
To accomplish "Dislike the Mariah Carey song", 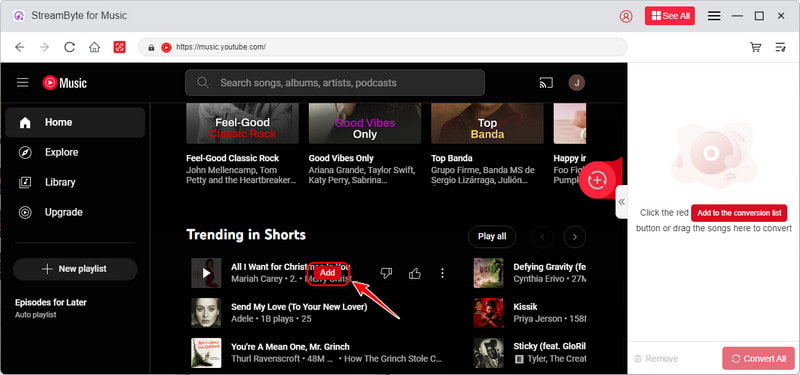I will [386, 273].
